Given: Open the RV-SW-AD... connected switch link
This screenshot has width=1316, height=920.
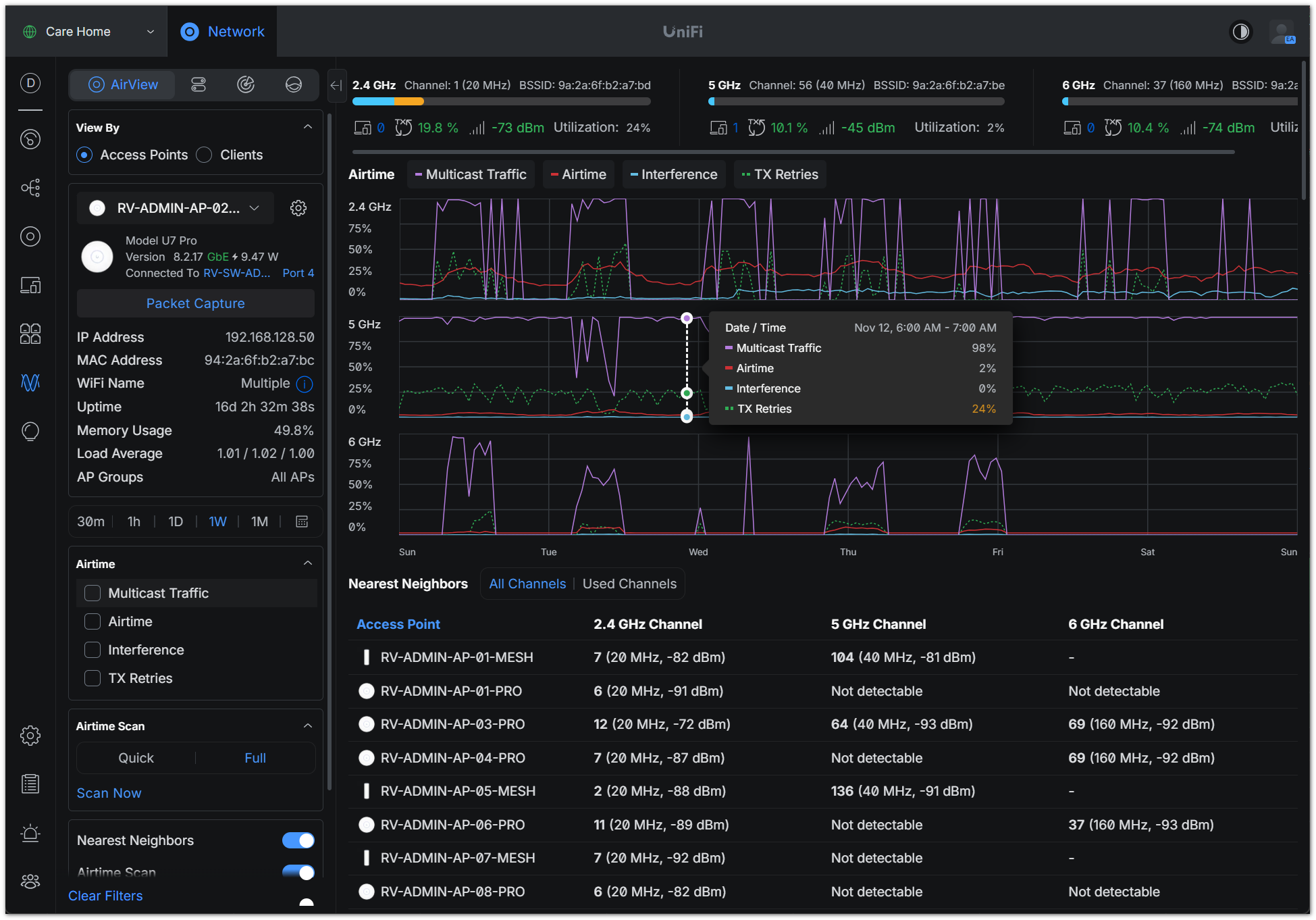Looking at the screenshot, I should click(x=236, y=273).
